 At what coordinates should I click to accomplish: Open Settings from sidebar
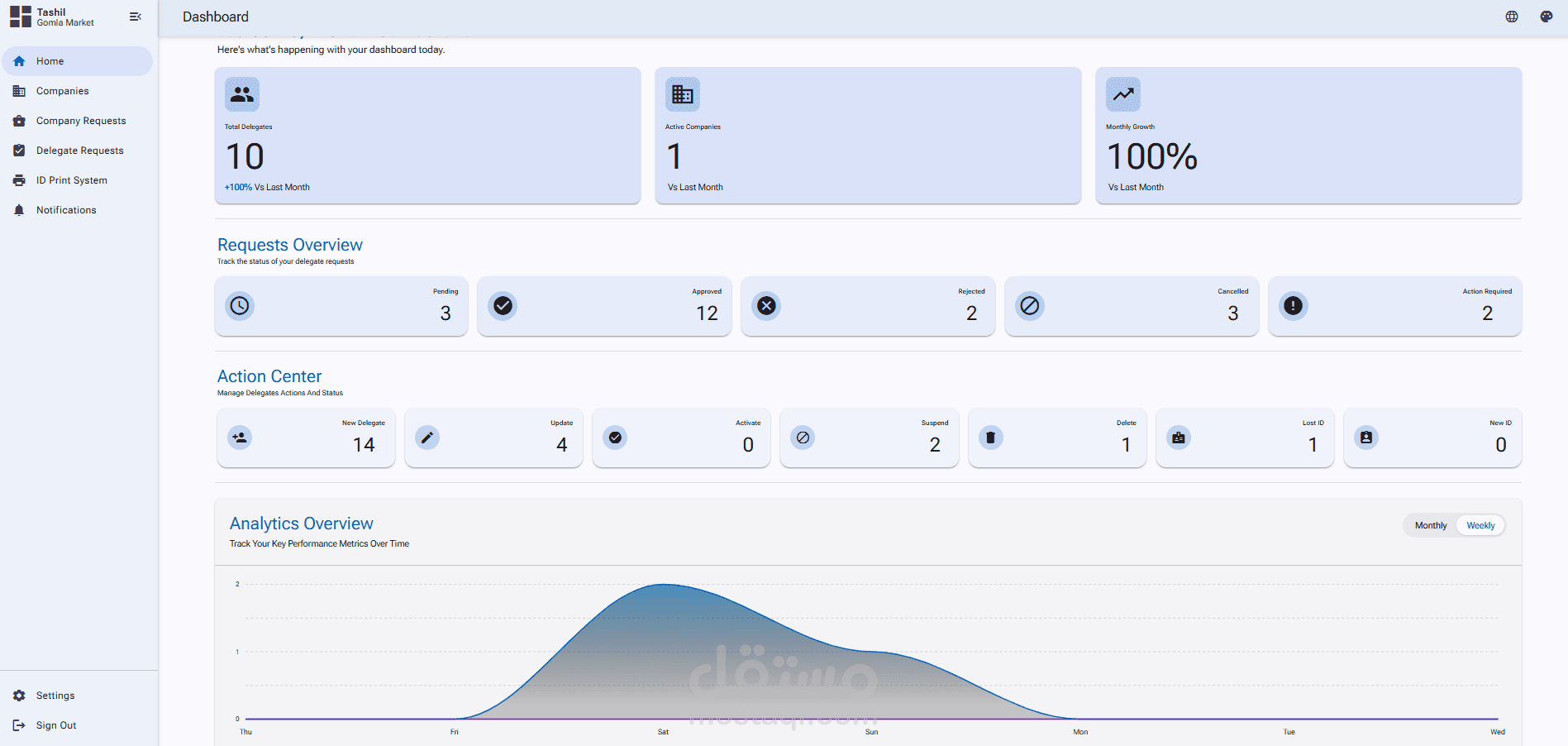(x=77, y=696)
